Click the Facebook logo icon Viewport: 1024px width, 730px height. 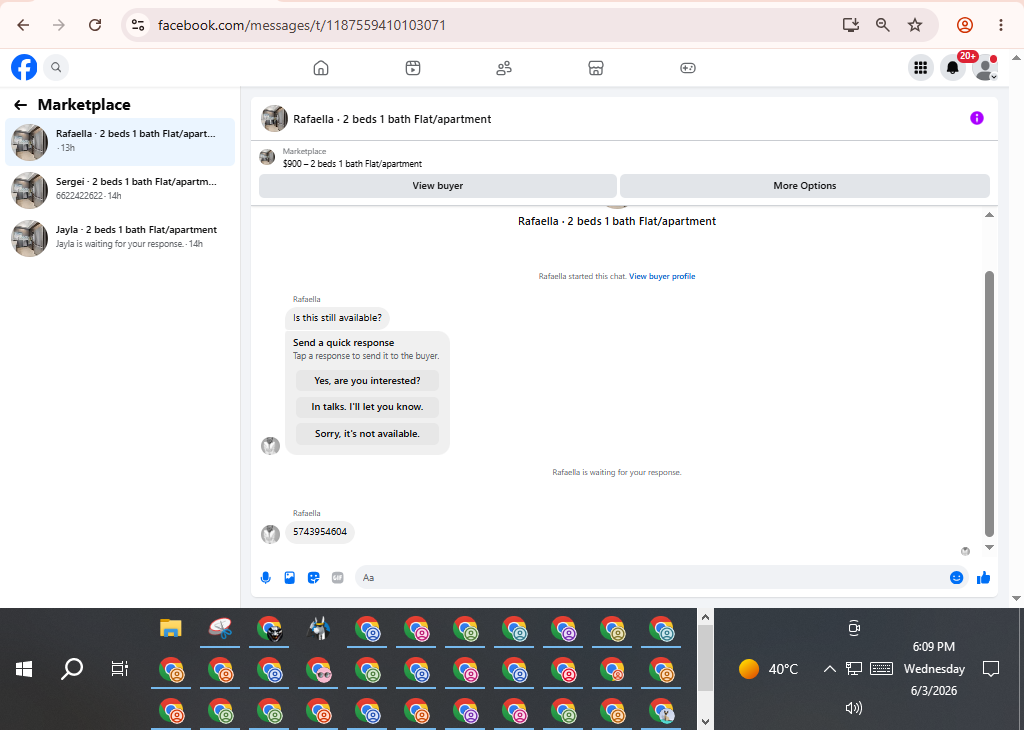(24, 67)
